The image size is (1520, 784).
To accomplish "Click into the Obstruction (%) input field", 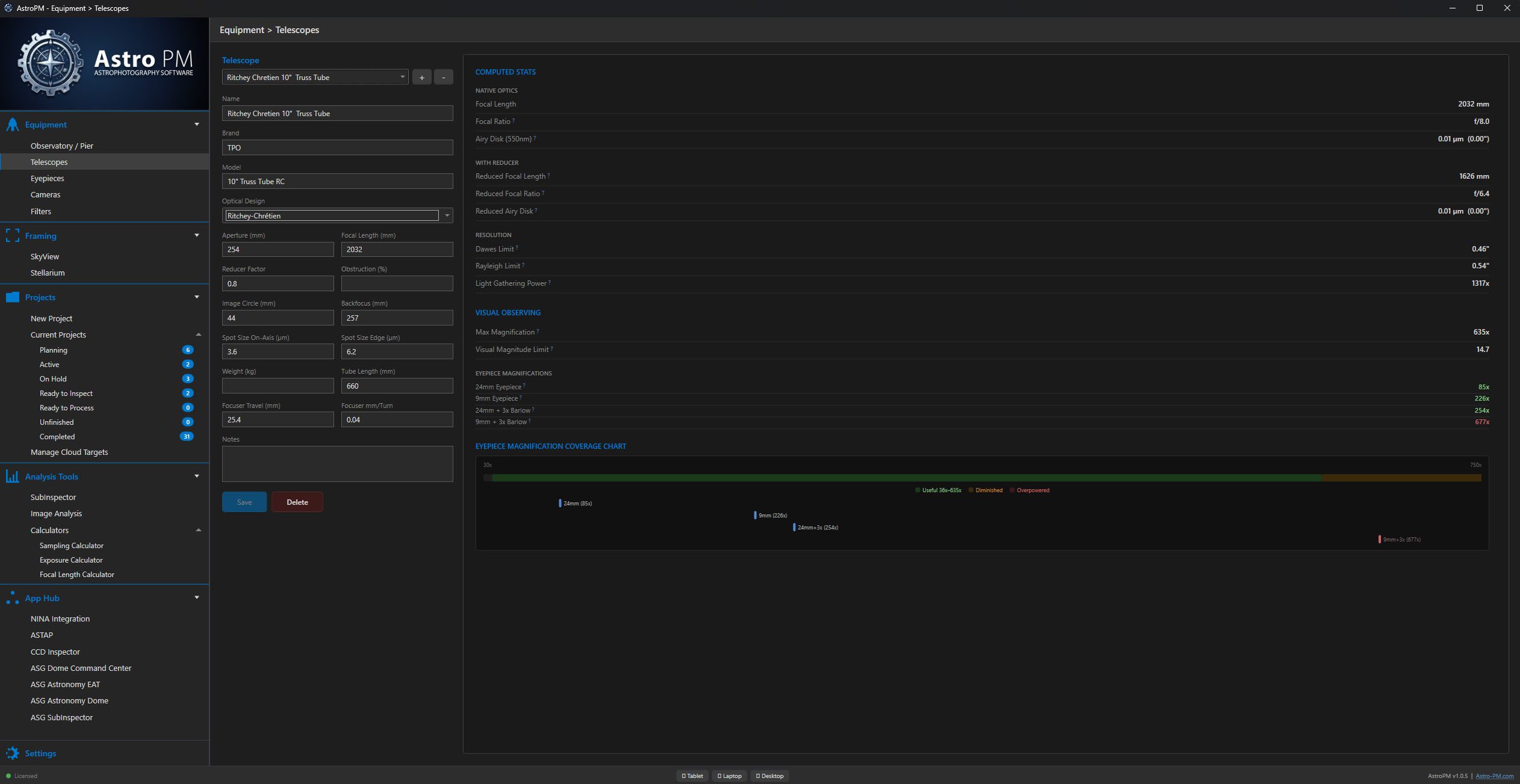I will pos(397,283).
